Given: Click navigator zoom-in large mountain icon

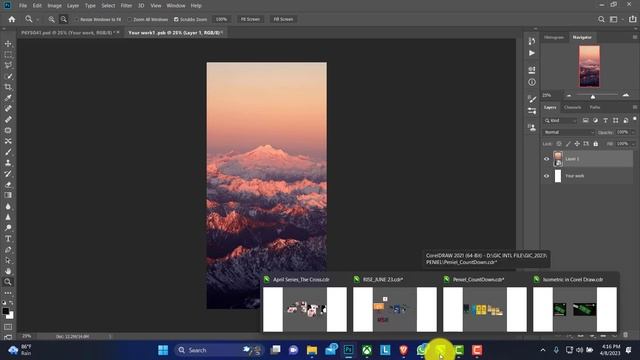Looking at the screenshot, I should (626, 95).
